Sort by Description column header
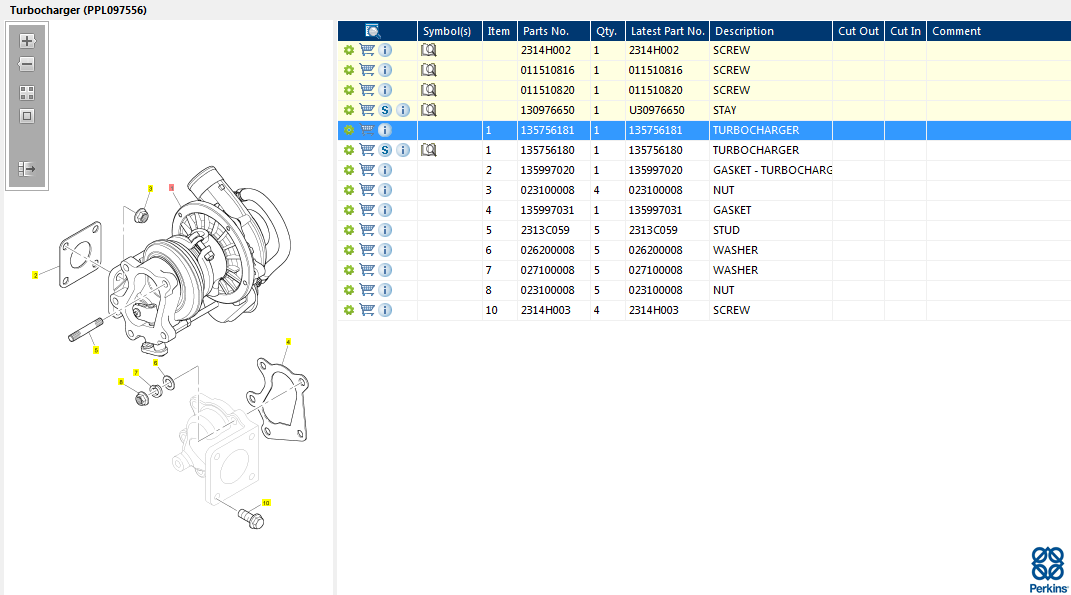The width and height of the screenshot is (1071, 595). [770, 31]
